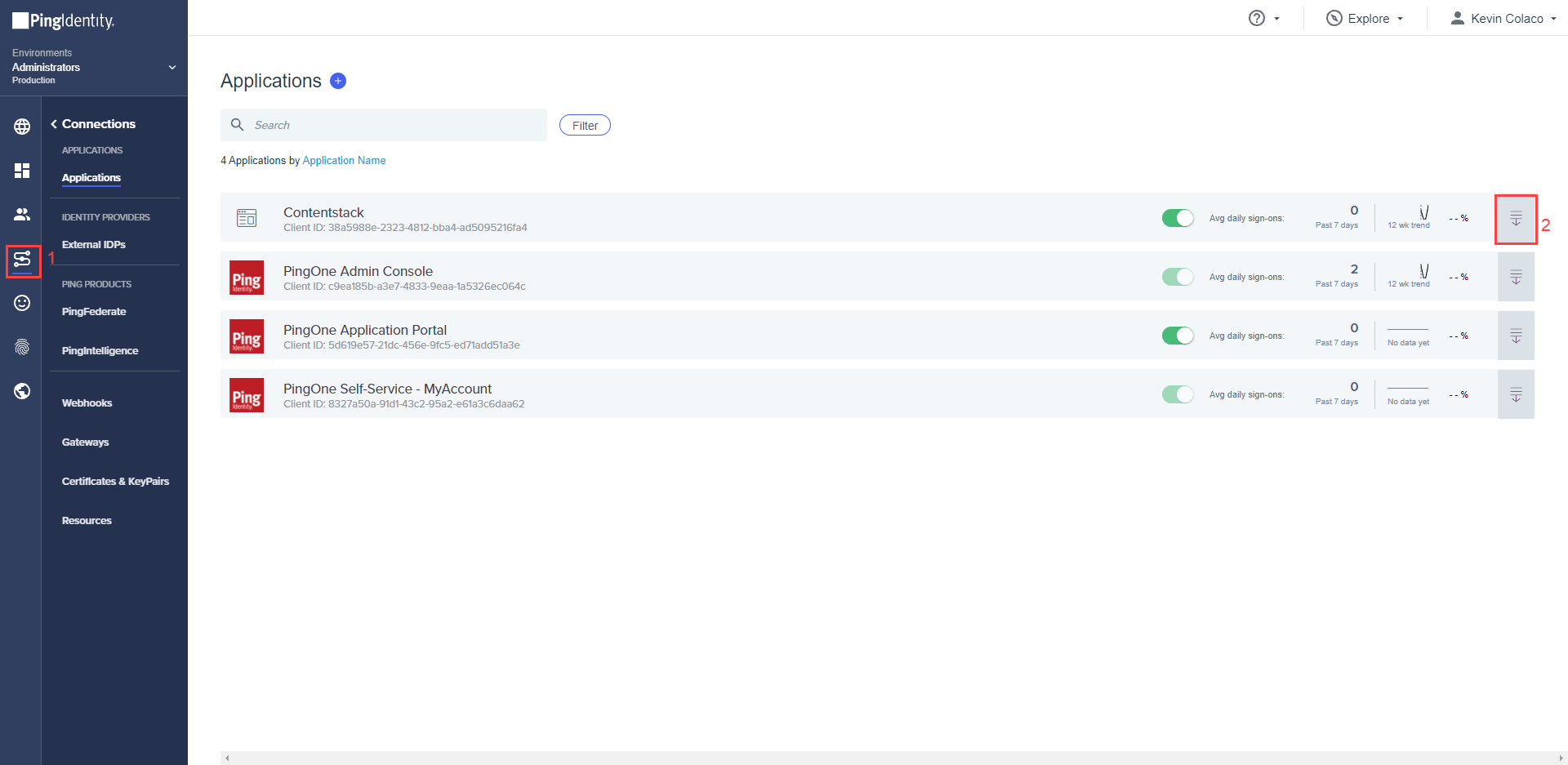The image size is (1568, 765).
Task: Open the Experiences smiley face icon
Action: point(22,303)
